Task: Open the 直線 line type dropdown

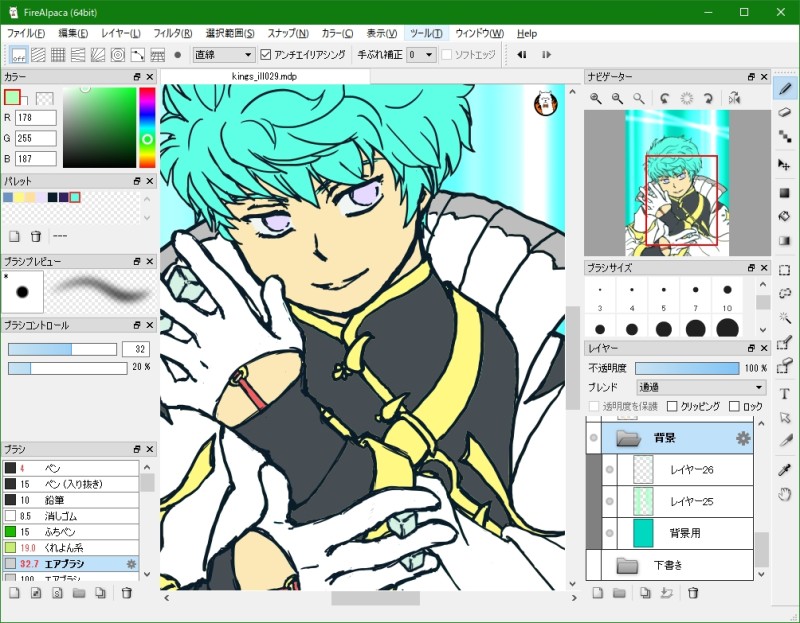Action: click(223, 55)
